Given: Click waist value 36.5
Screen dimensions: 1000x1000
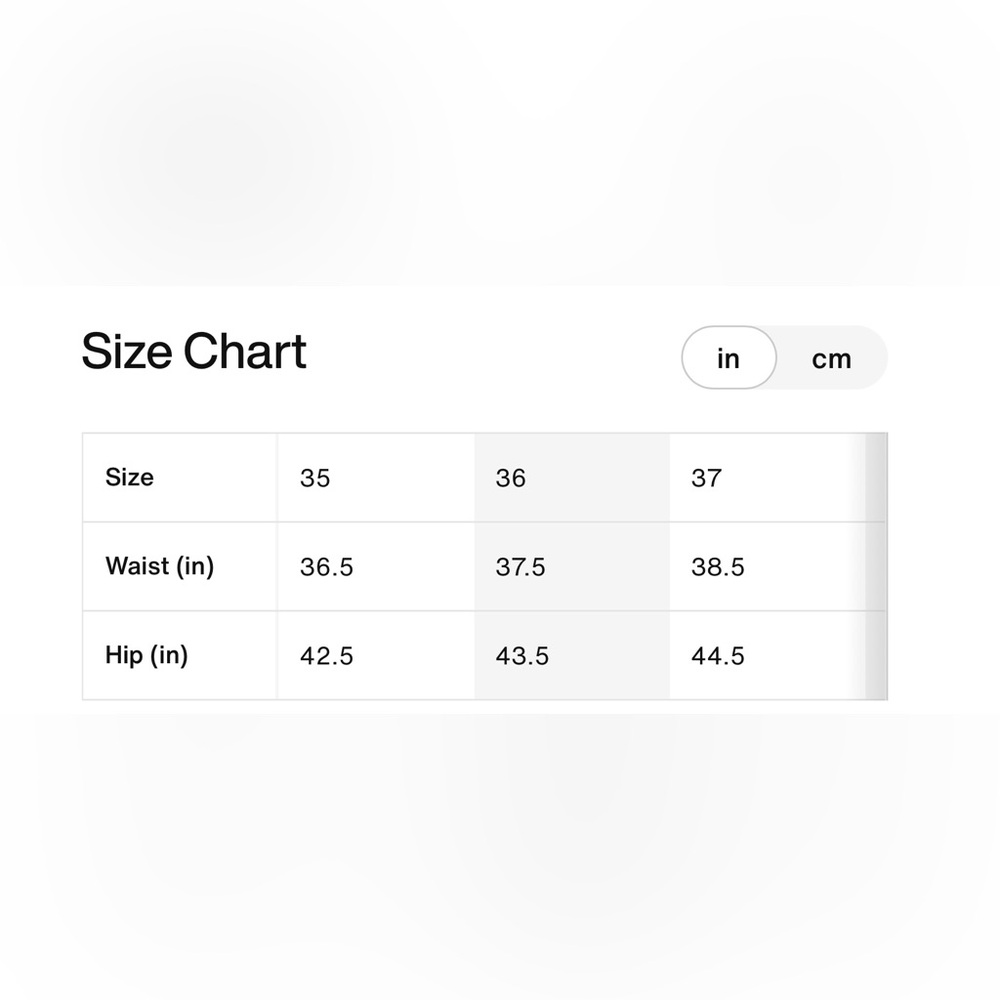Looking at the screenshot, I should tap(327, 567).
